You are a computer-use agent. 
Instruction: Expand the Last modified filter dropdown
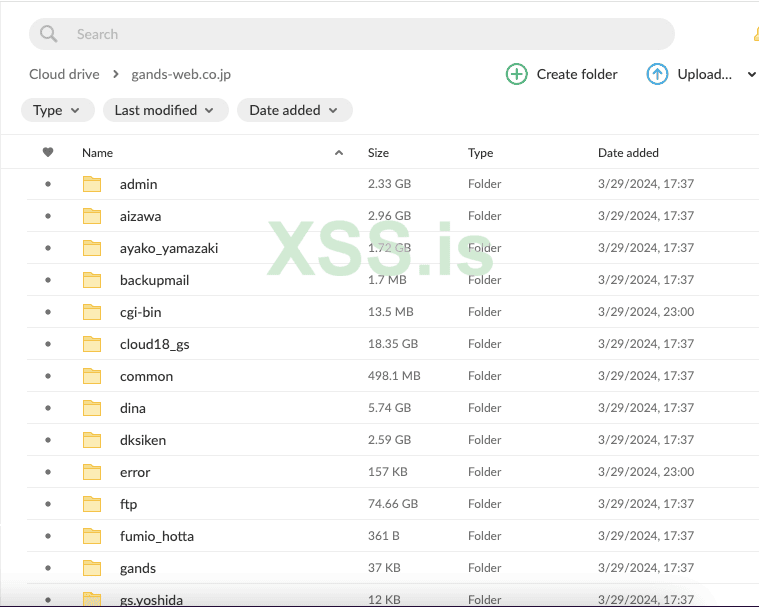[x=166, y=110]
